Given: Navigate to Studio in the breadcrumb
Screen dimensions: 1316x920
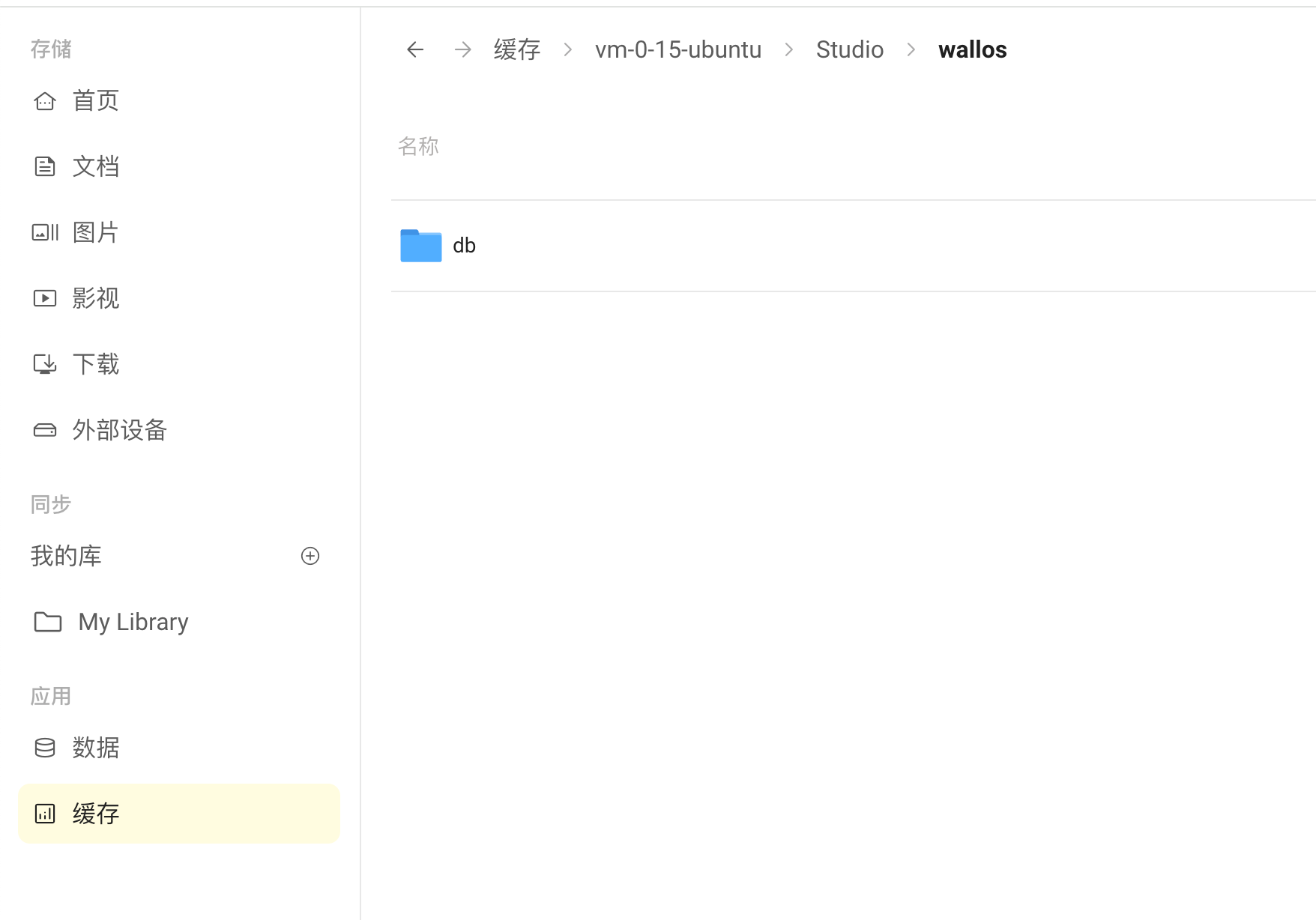Looking at the screenshot, I should (x=850, y=49).
